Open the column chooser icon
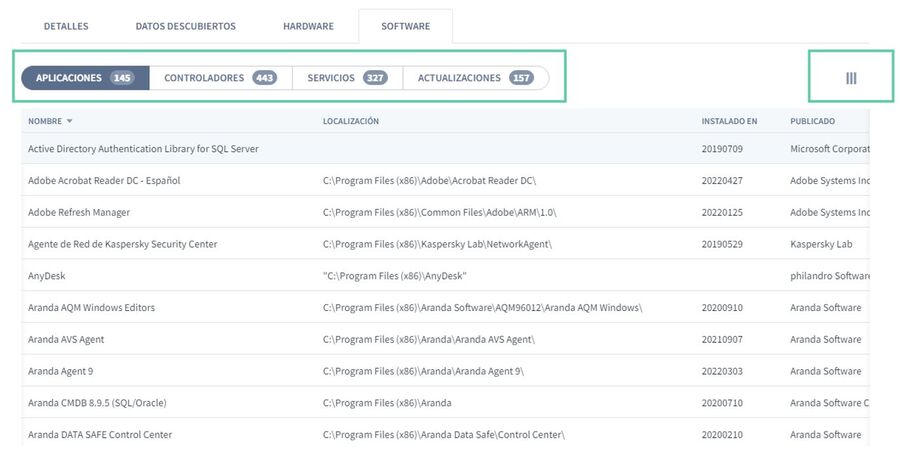 (x=851, y=78)
